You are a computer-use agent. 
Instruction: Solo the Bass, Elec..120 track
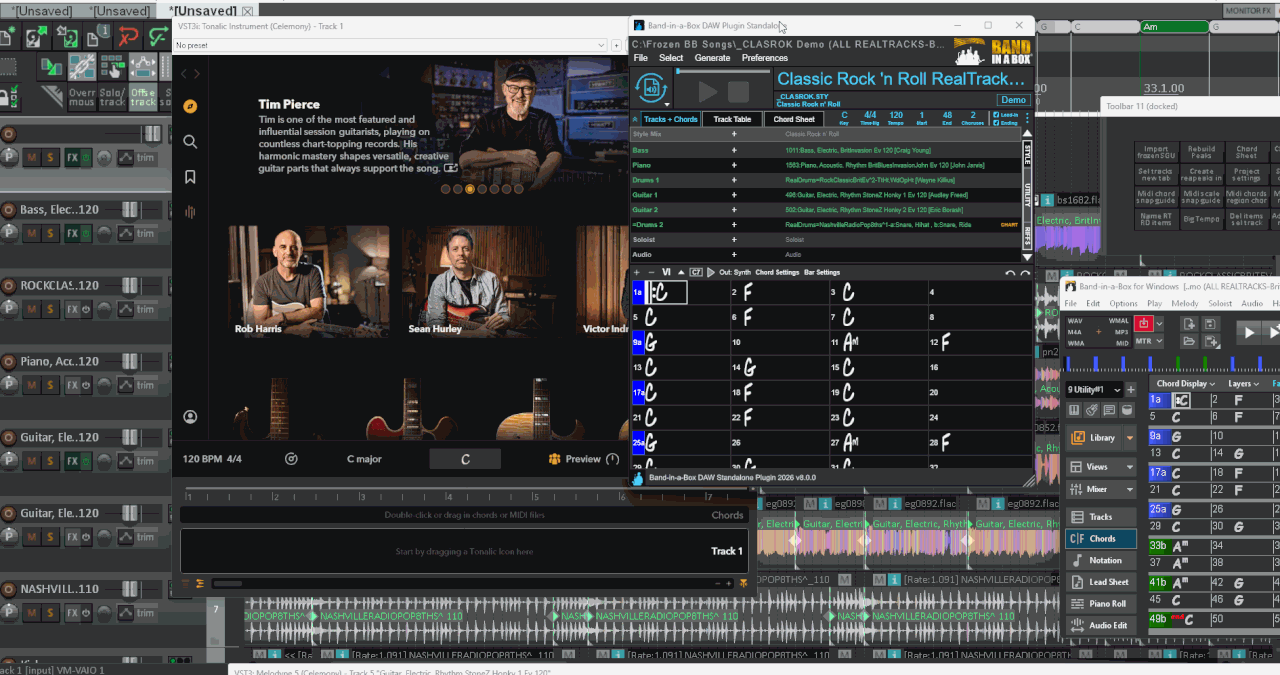49,234
